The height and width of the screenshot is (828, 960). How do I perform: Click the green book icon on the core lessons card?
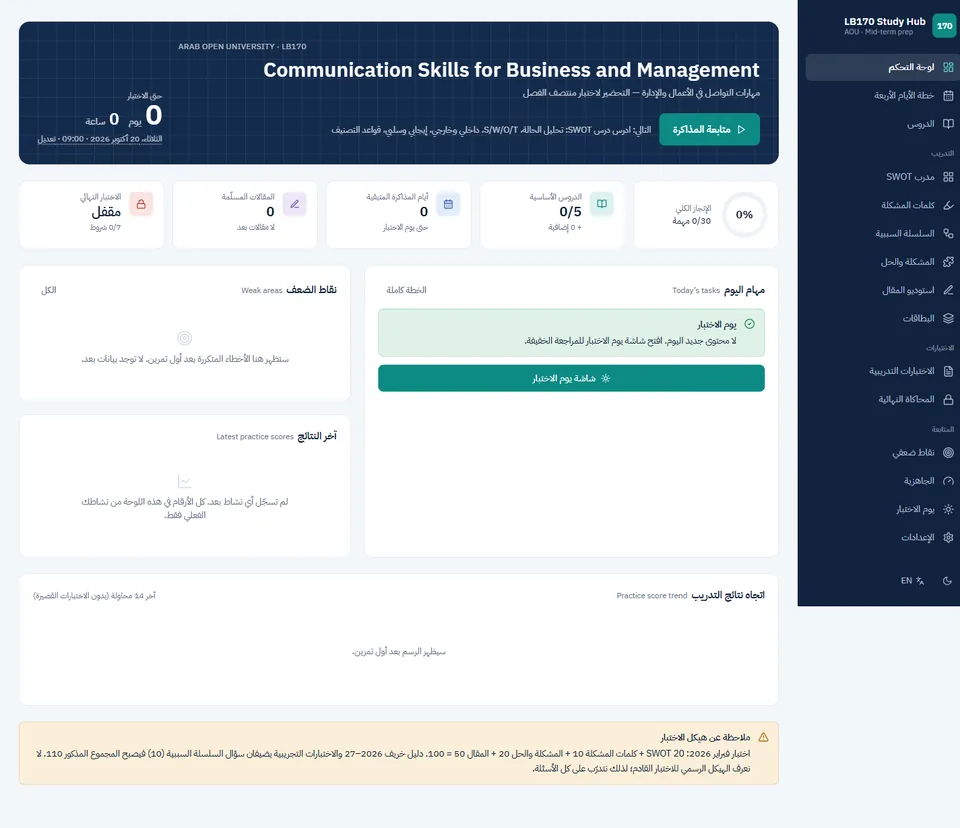(602, 204)
